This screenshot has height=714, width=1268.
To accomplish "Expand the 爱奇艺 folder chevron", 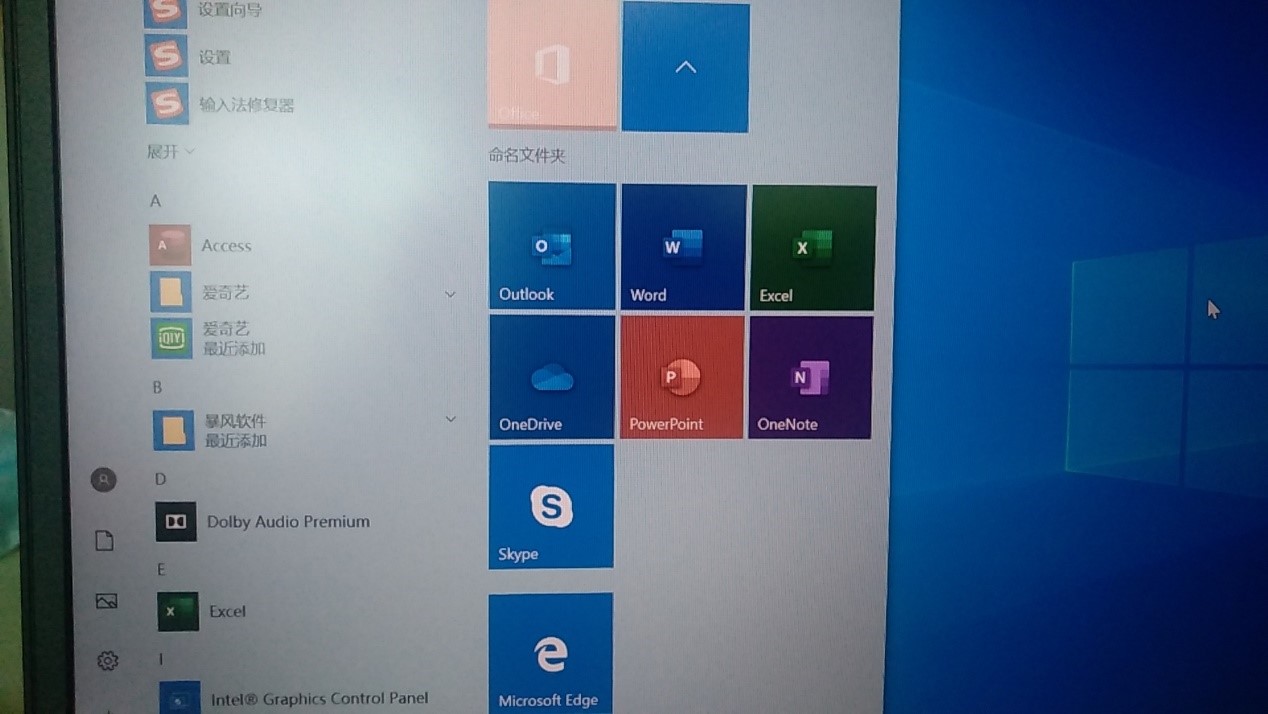I will [x=450, y=294].
